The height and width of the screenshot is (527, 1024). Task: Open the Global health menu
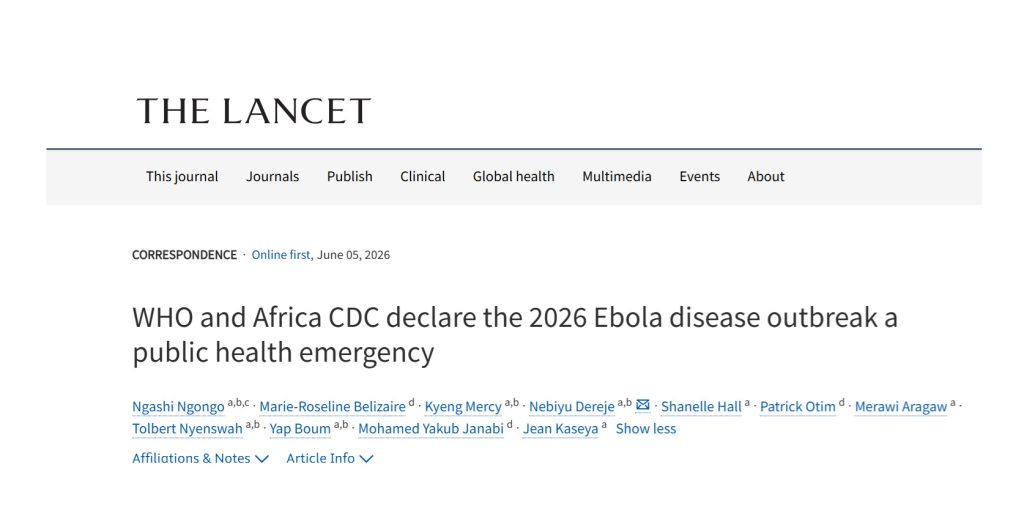click(x=513, y=176)
